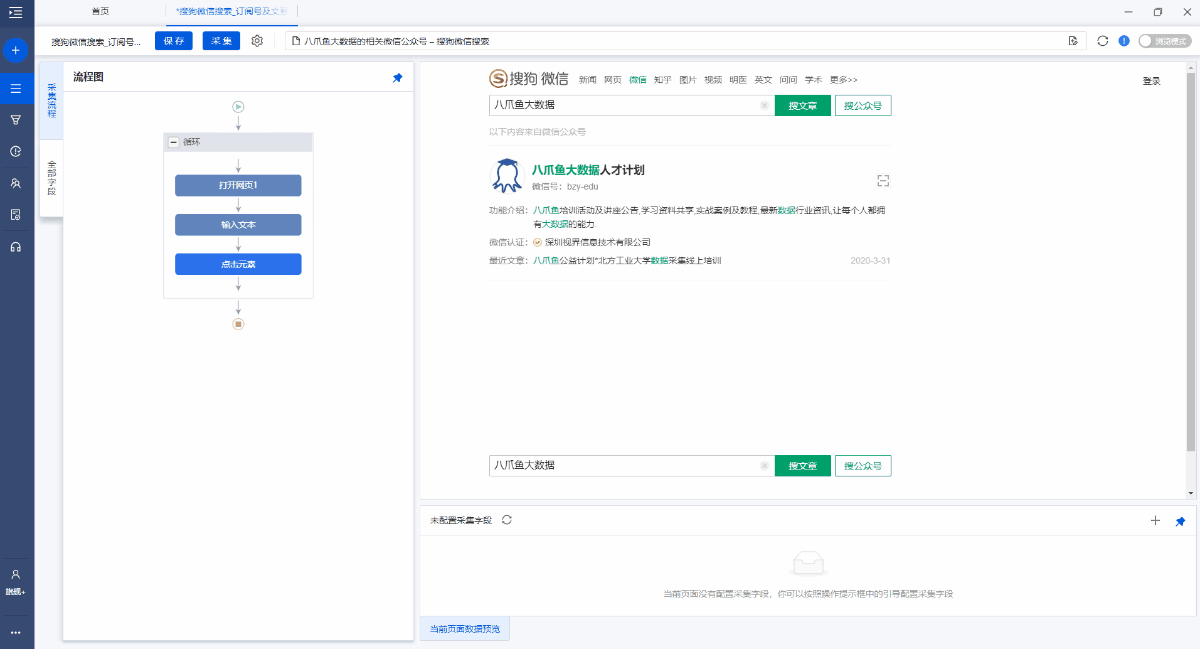Viewport: 1200px width, 649px height.
Task: Select the 当前页面数据预览 tab
Action: (466, 629)
